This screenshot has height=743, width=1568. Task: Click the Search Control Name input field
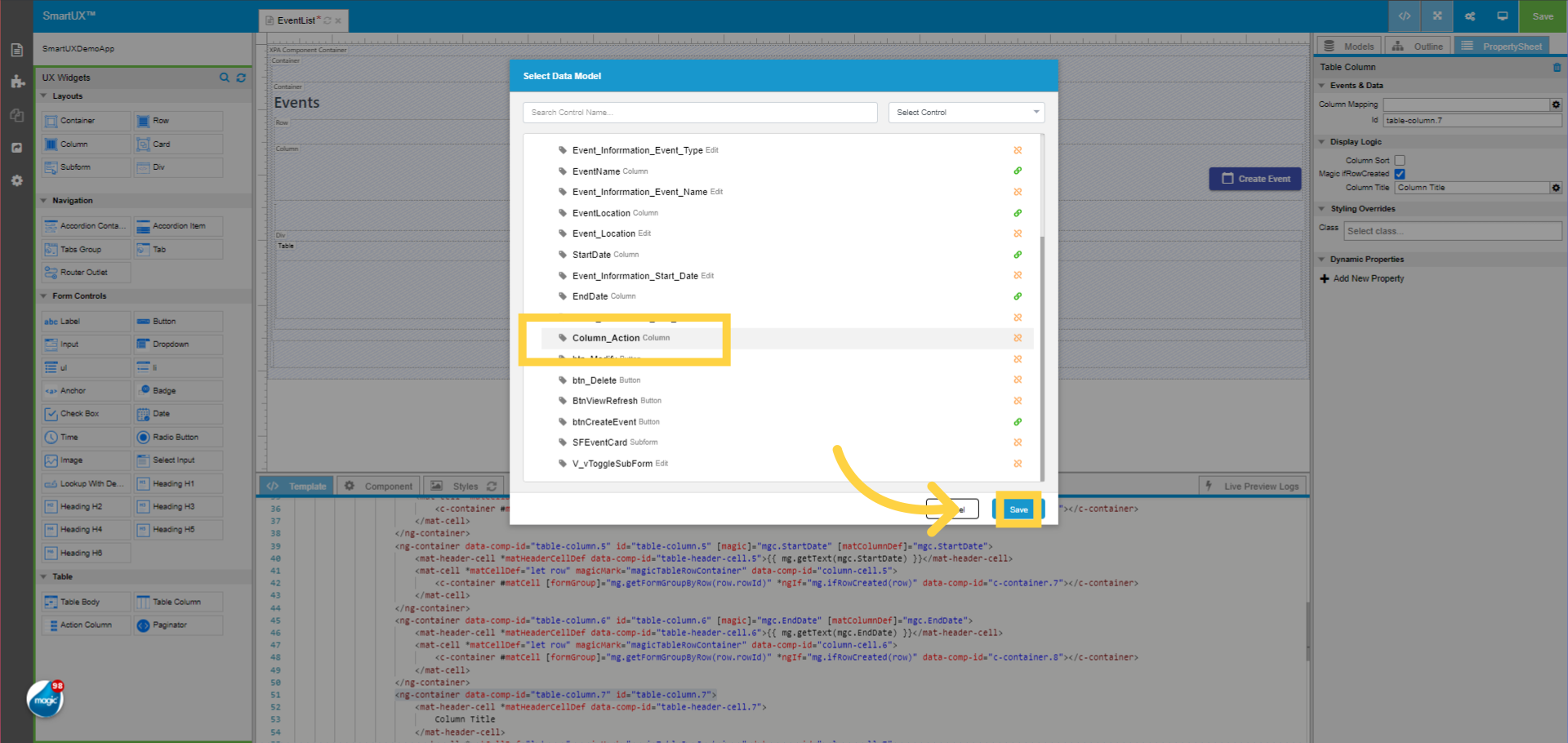coord(699,112)
